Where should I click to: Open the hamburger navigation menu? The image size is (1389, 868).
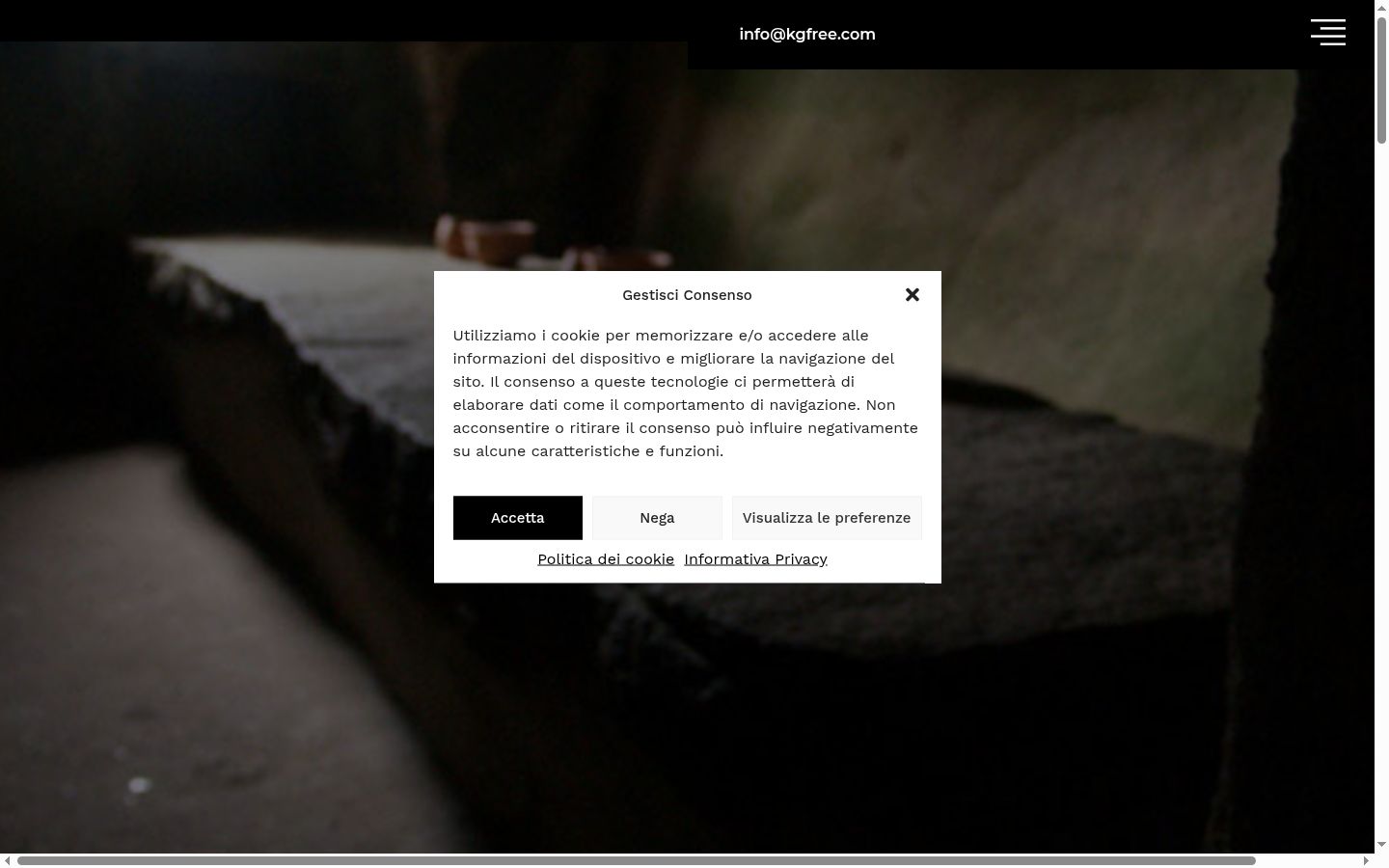point(1328,32)
